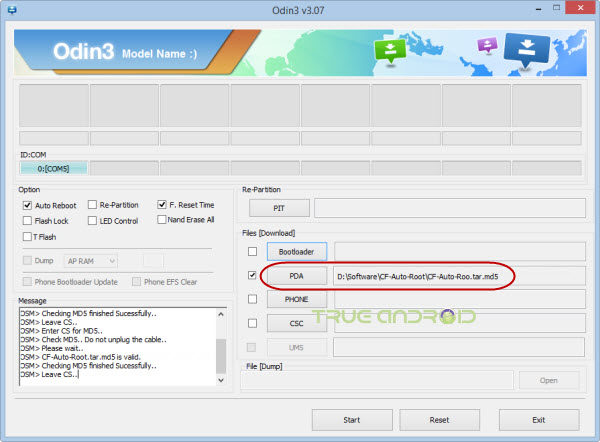Click the PIT file path field

coord(450,208)
